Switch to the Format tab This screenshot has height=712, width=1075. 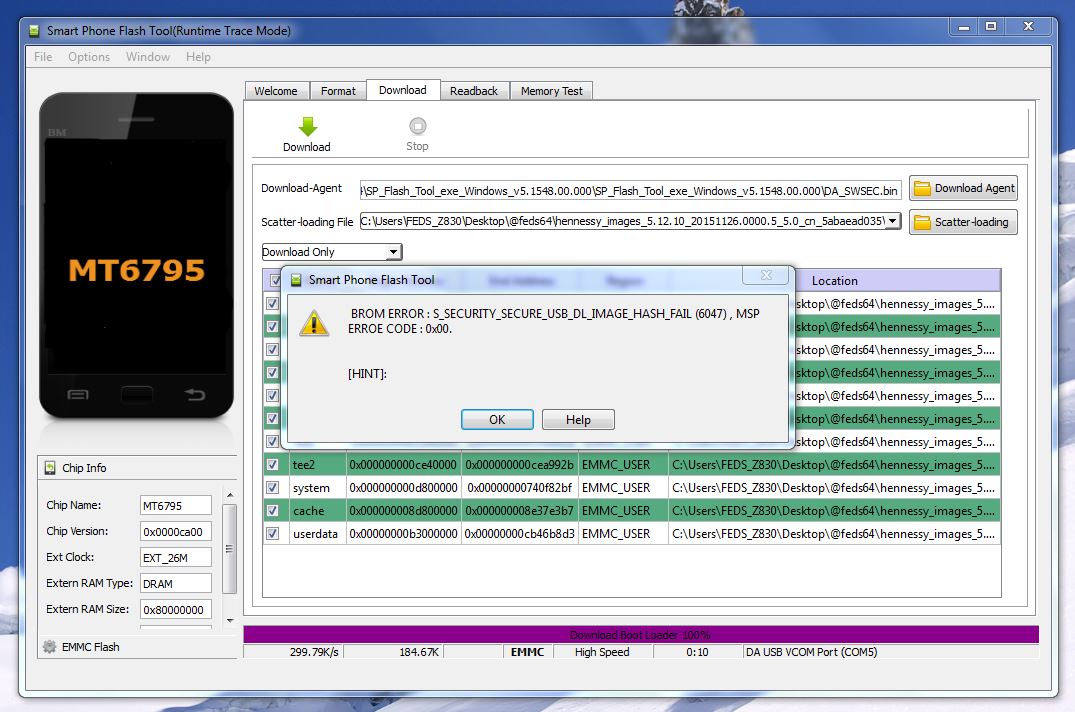point(338,91)
